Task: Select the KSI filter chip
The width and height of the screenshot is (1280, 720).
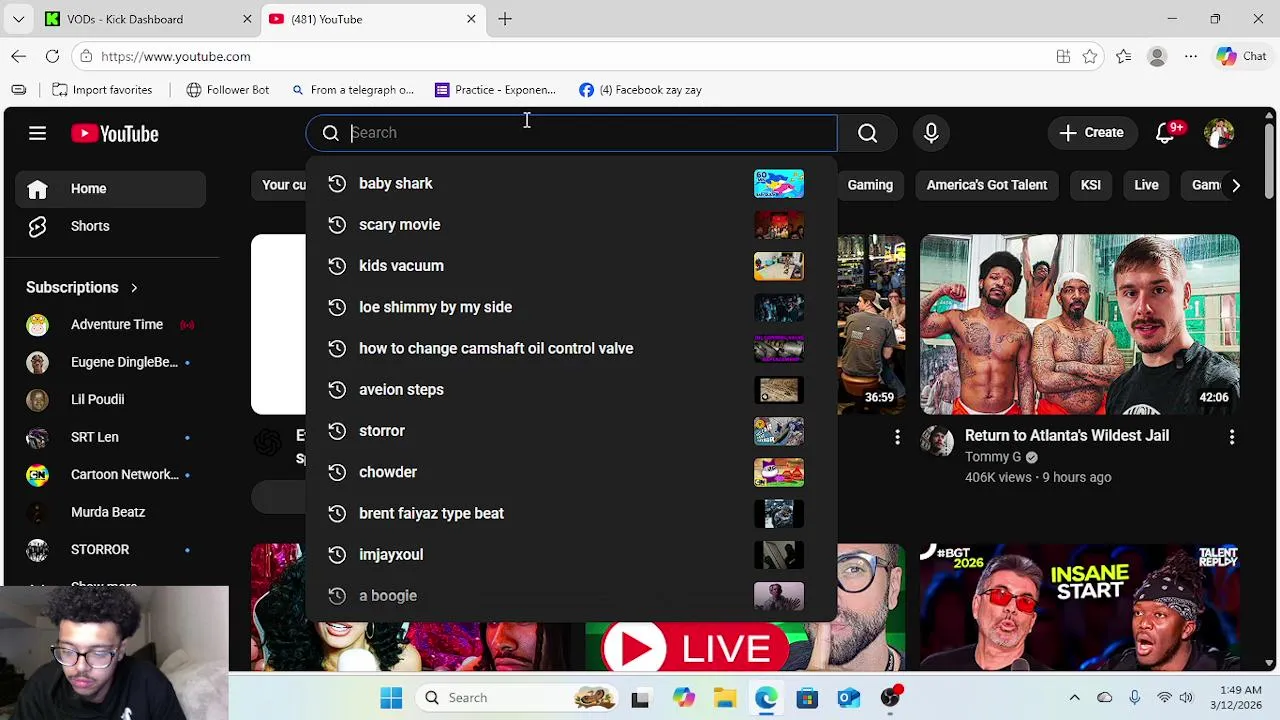Action: click(x=1091, y=185)
